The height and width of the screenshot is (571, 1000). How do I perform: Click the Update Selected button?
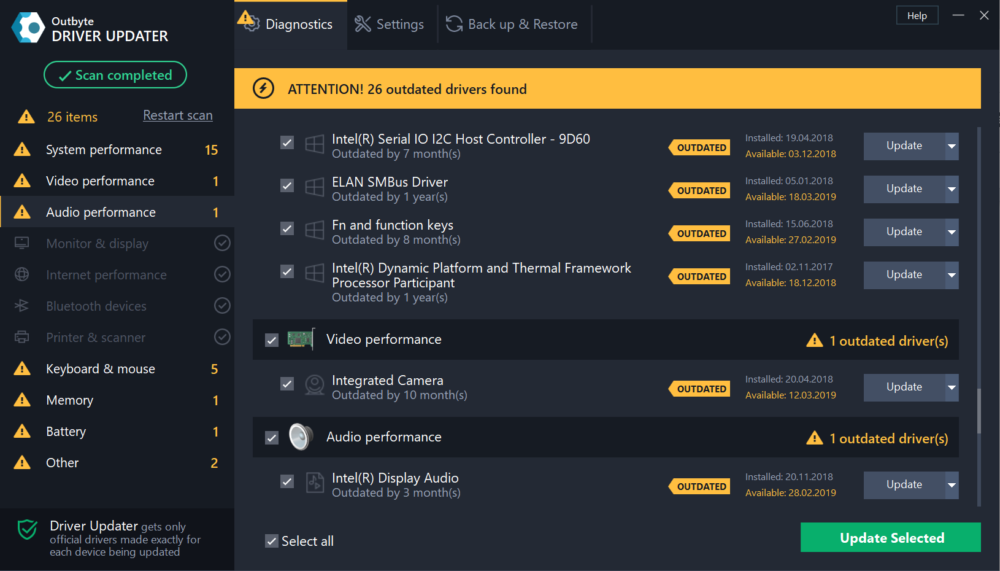click(890, 538)
